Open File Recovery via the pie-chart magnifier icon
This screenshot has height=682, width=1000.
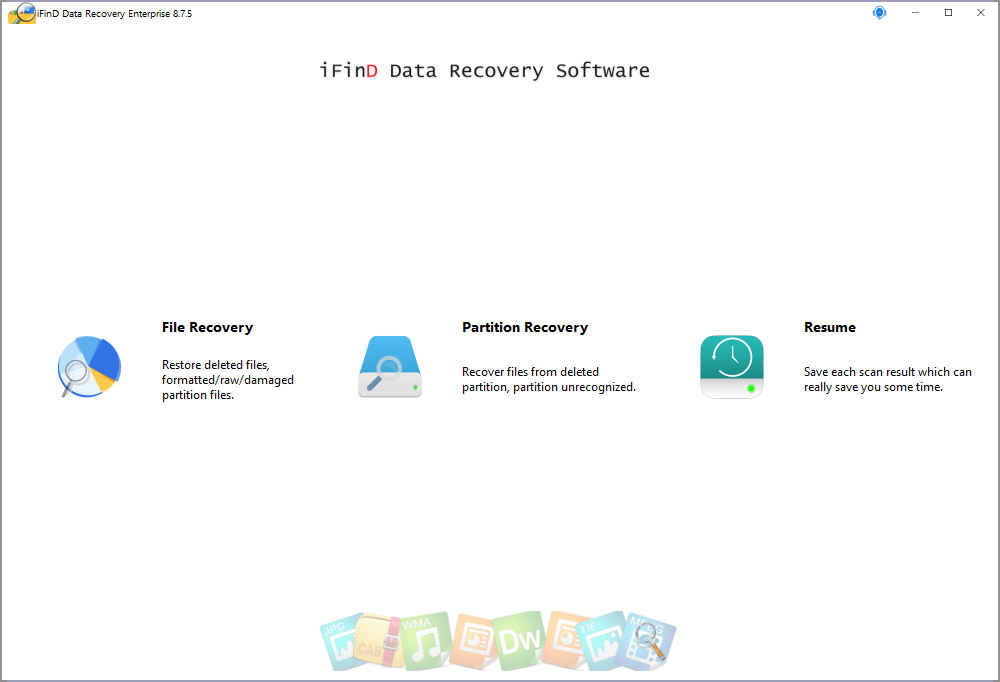[x=89, y=367]
